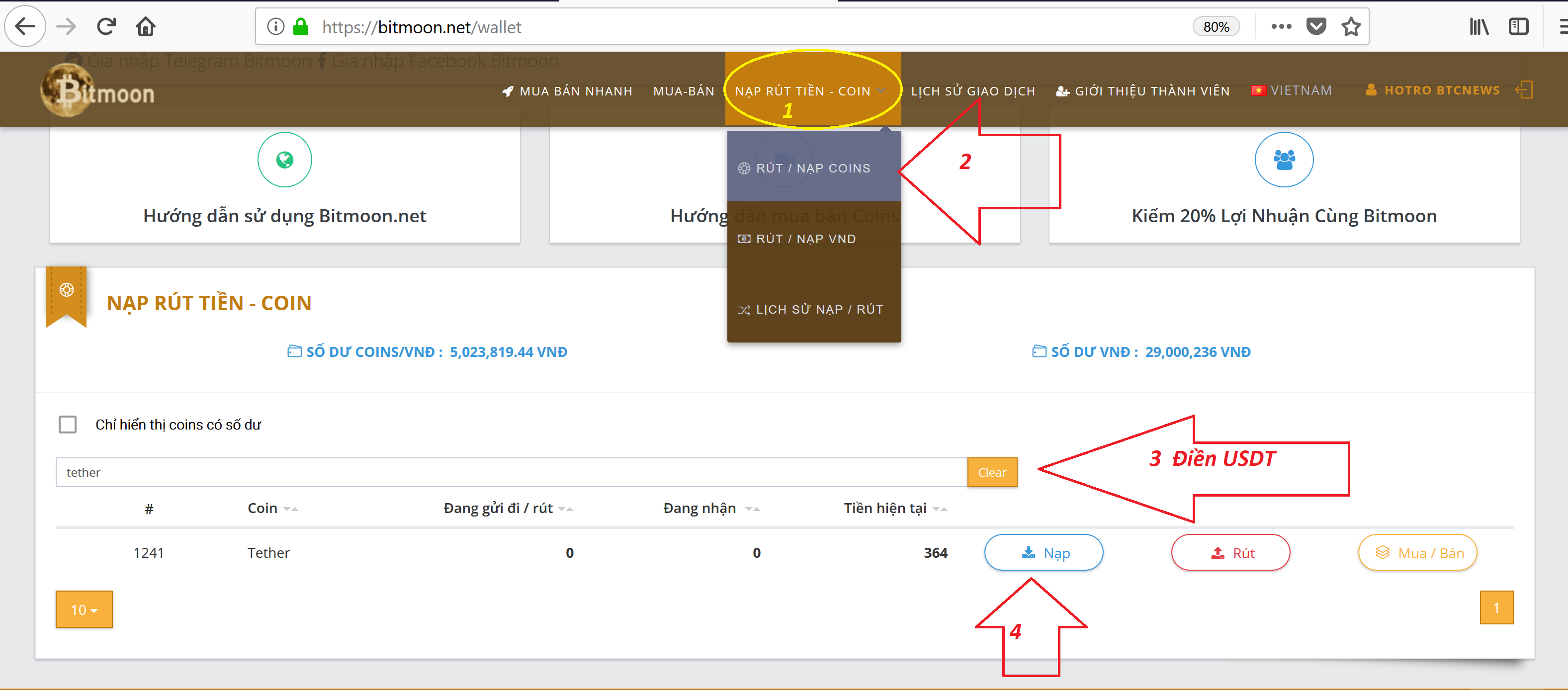Open Kiếm 20% Lợi Nhuận Cùng Bitmoon

(x=1284, y=216)
